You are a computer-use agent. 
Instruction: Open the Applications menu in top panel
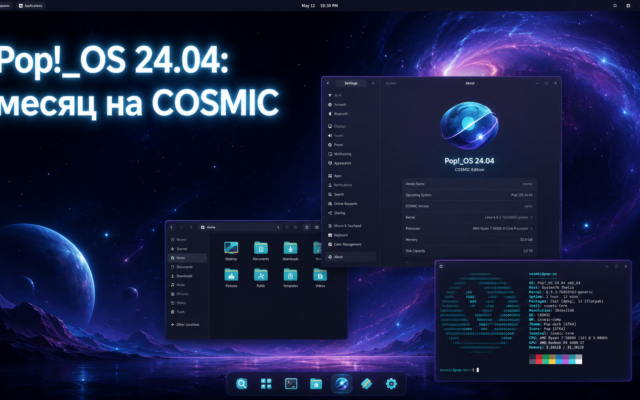(31, 6)
